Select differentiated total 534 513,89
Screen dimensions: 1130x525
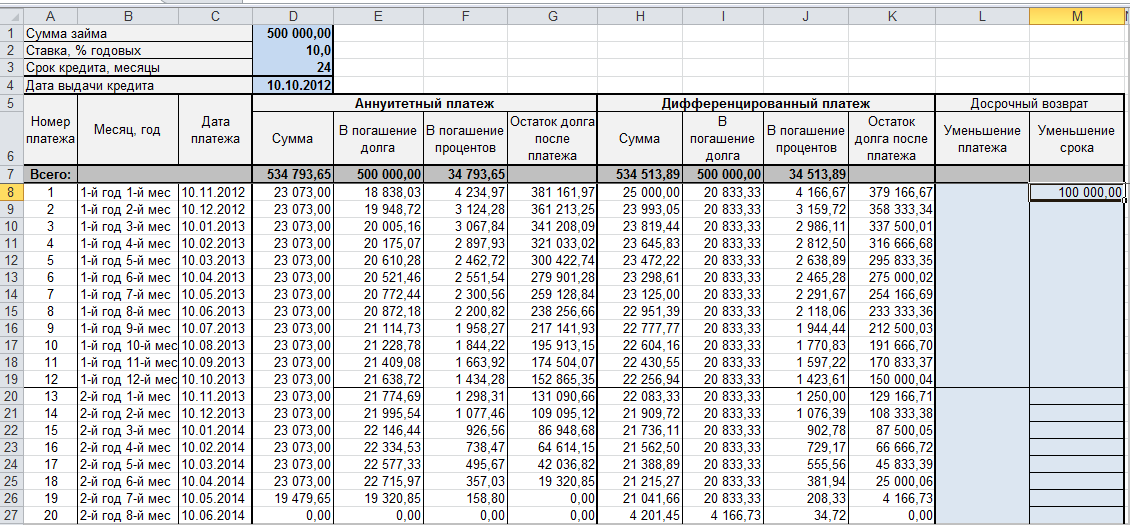click(x=640, y=175)
